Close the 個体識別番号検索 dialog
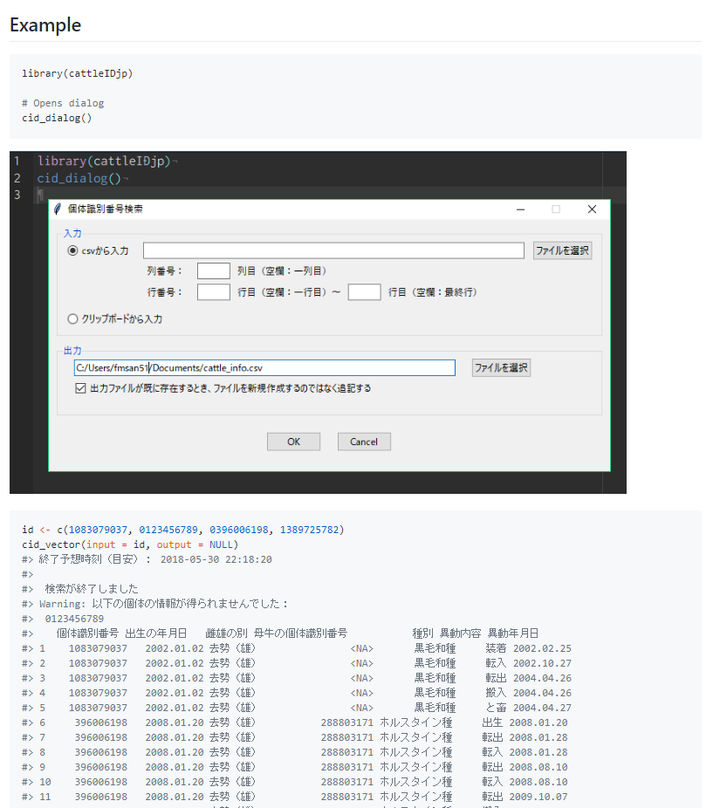Image resolution: width=720 pixels, height=808 pixels. [592, 209]
